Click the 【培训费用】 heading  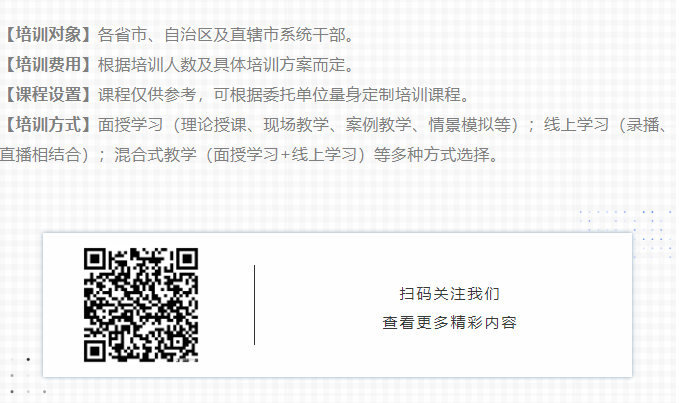(x=48, y=64)
